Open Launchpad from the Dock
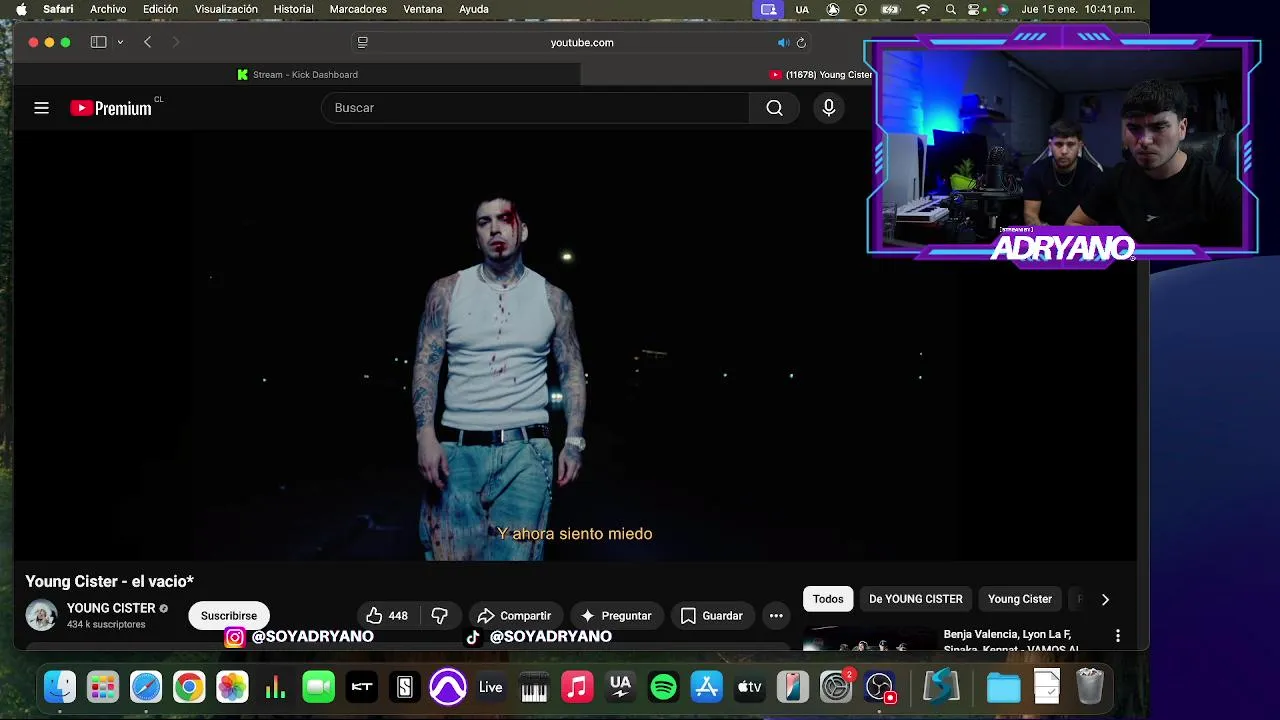This screenshot has width=1280, height=720. [x=102, y=687]
